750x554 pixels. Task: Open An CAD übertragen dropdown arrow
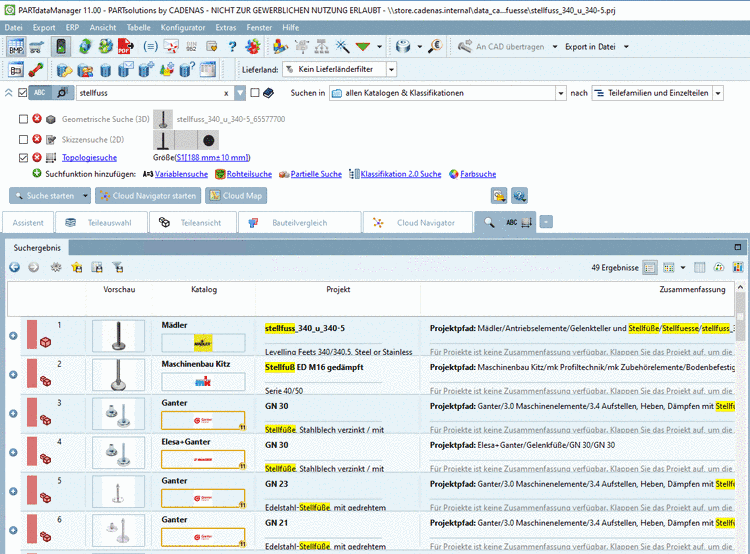555,47
